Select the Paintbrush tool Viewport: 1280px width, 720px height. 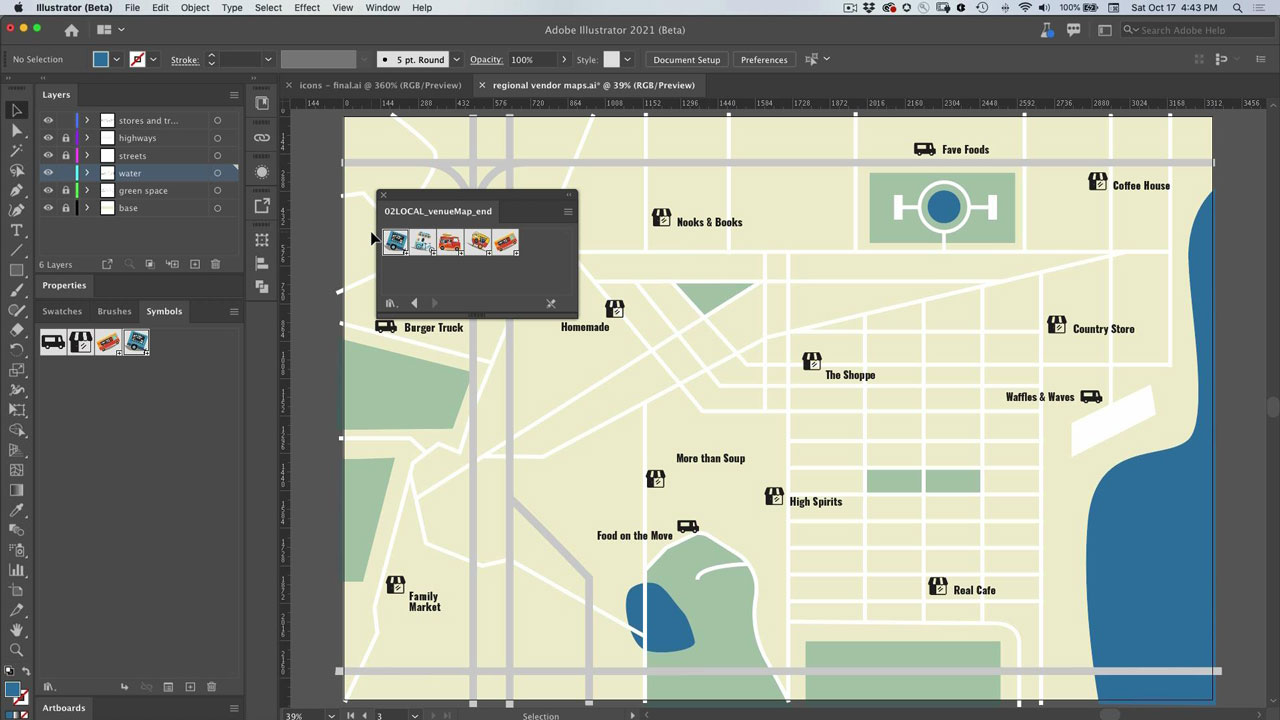click(17, 290)
